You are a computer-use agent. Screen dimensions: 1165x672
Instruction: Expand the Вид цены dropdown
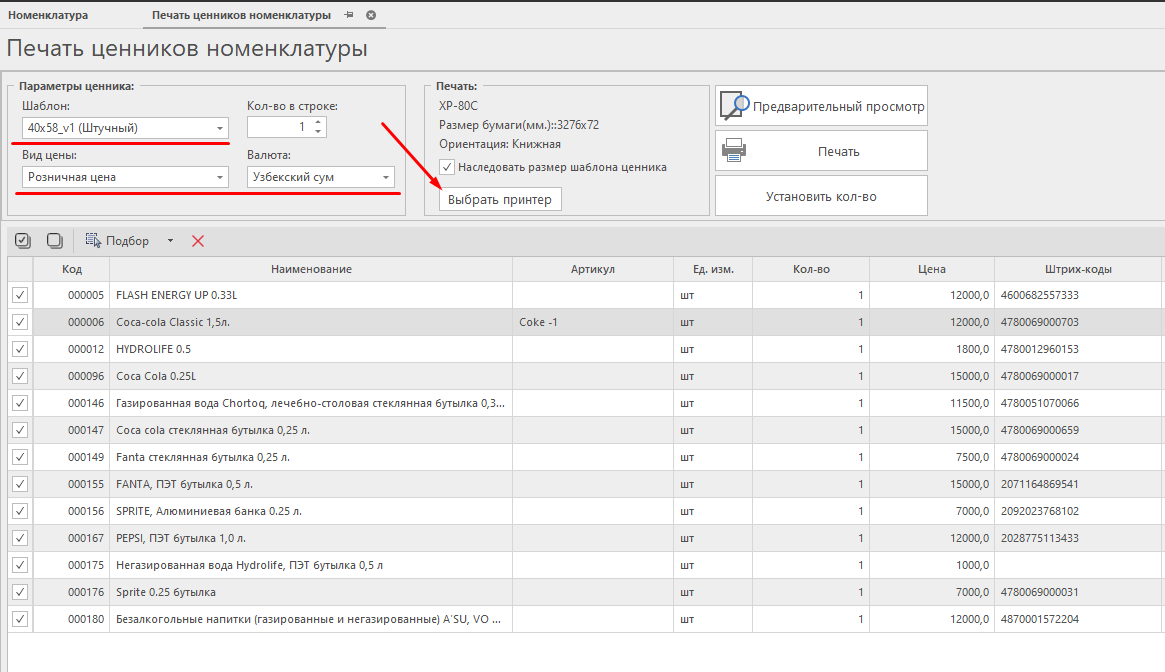(219, 178)
